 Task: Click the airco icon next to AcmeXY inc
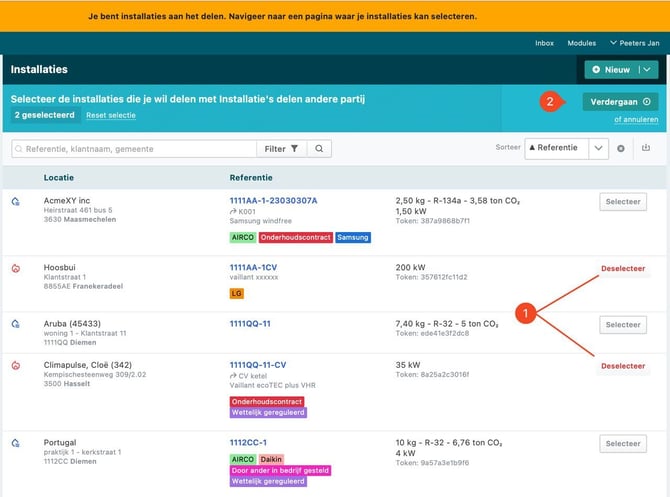tap(15, 201)
